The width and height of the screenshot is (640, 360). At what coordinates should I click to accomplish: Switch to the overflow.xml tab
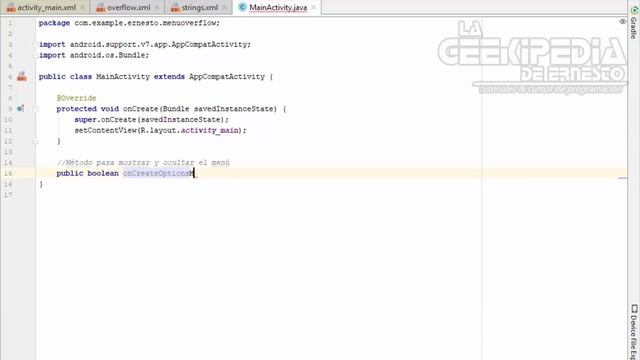[124, 7]
